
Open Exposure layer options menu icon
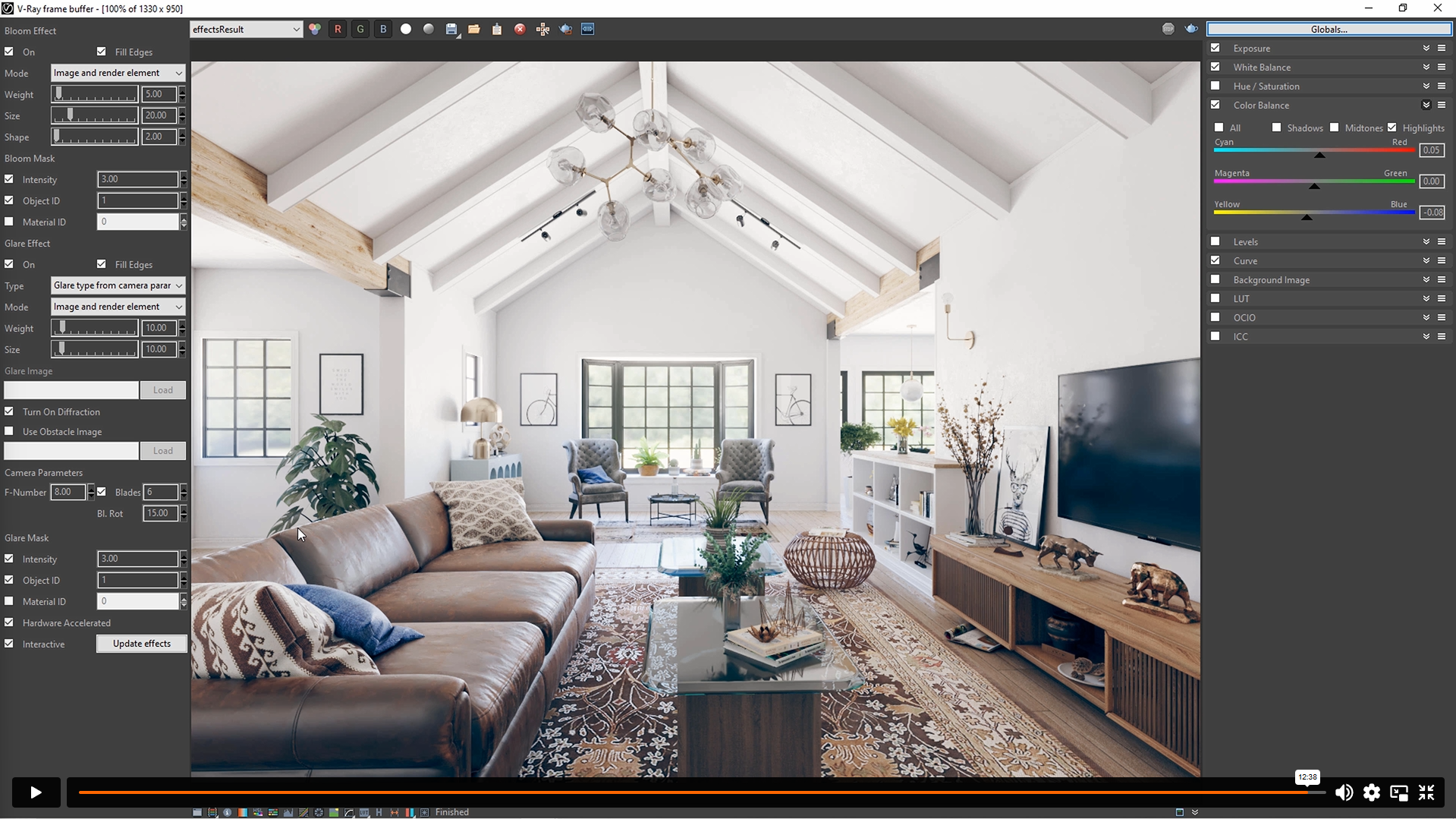tap(1442, 48)
